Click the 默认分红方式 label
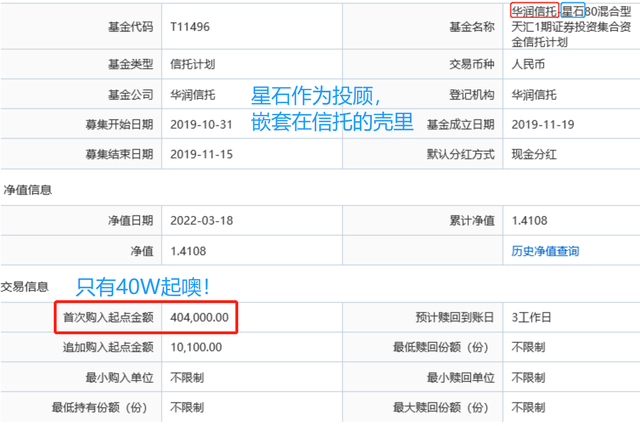 tap(460, 154)
